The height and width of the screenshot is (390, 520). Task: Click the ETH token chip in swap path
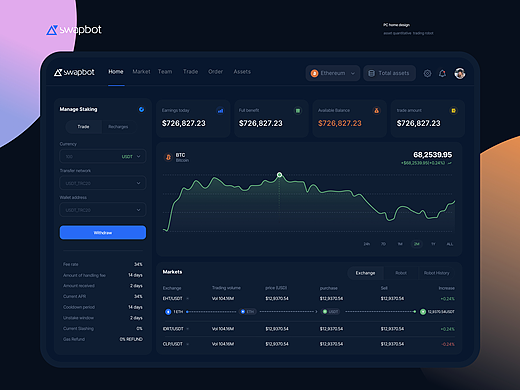click(247, 312)
